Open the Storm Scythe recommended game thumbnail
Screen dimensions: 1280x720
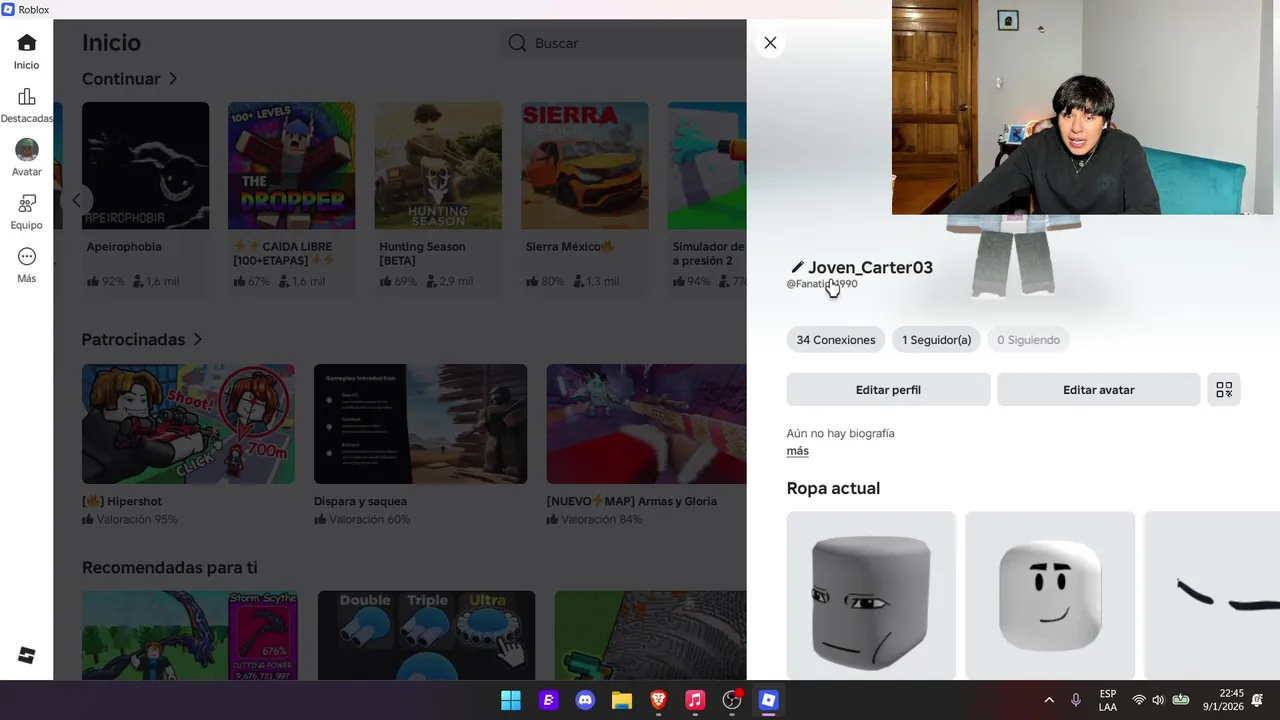[190, 635]
